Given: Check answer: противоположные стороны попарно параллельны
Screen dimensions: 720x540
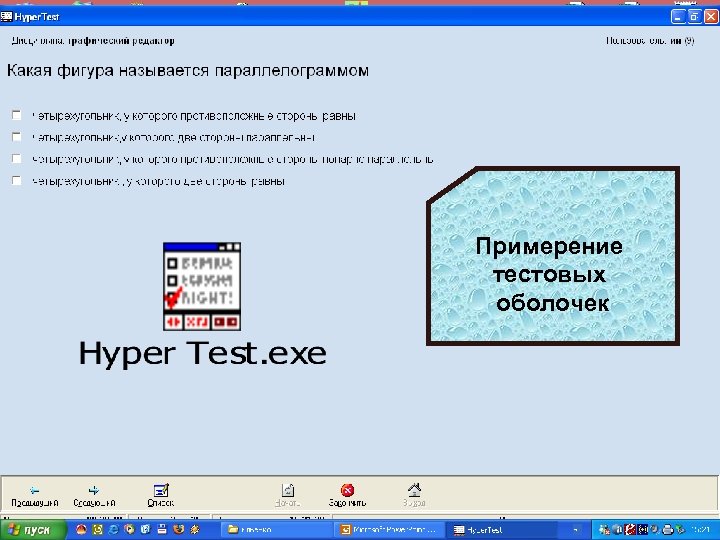Looking at the screenshot, I should point(17,158).
